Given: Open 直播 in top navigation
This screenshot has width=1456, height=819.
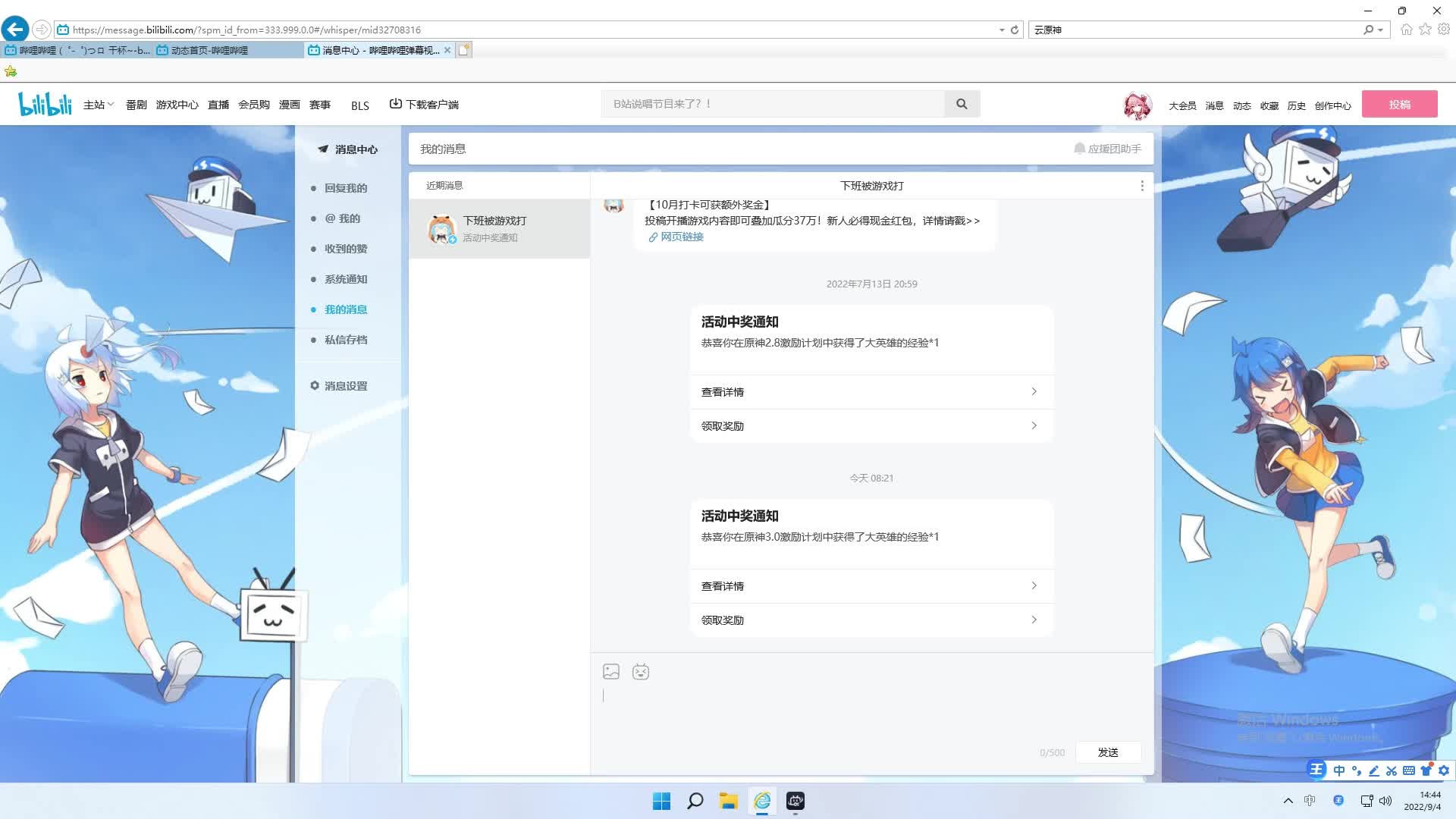Looking at the screenshot, I should point(218,105).
